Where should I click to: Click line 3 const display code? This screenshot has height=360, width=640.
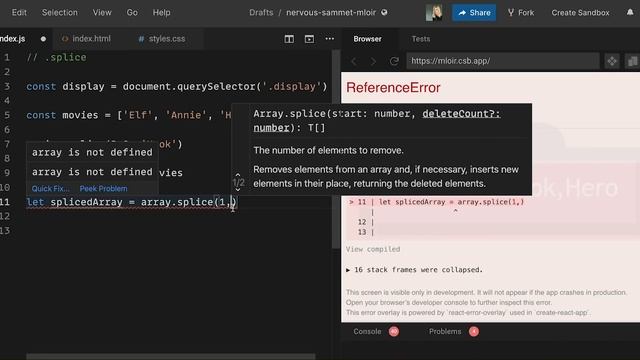point(177,87)
